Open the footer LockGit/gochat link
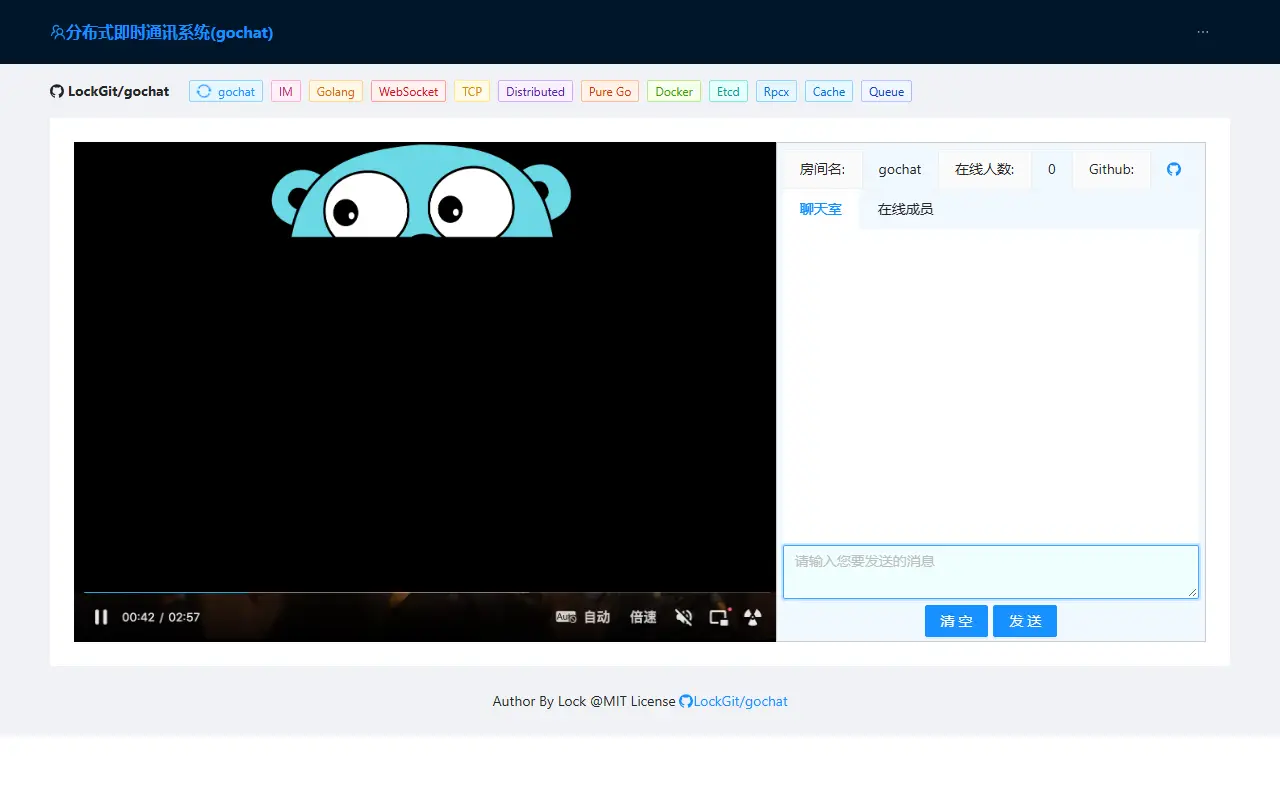This screenshot has width=1280, height=800. coord(733,701)
